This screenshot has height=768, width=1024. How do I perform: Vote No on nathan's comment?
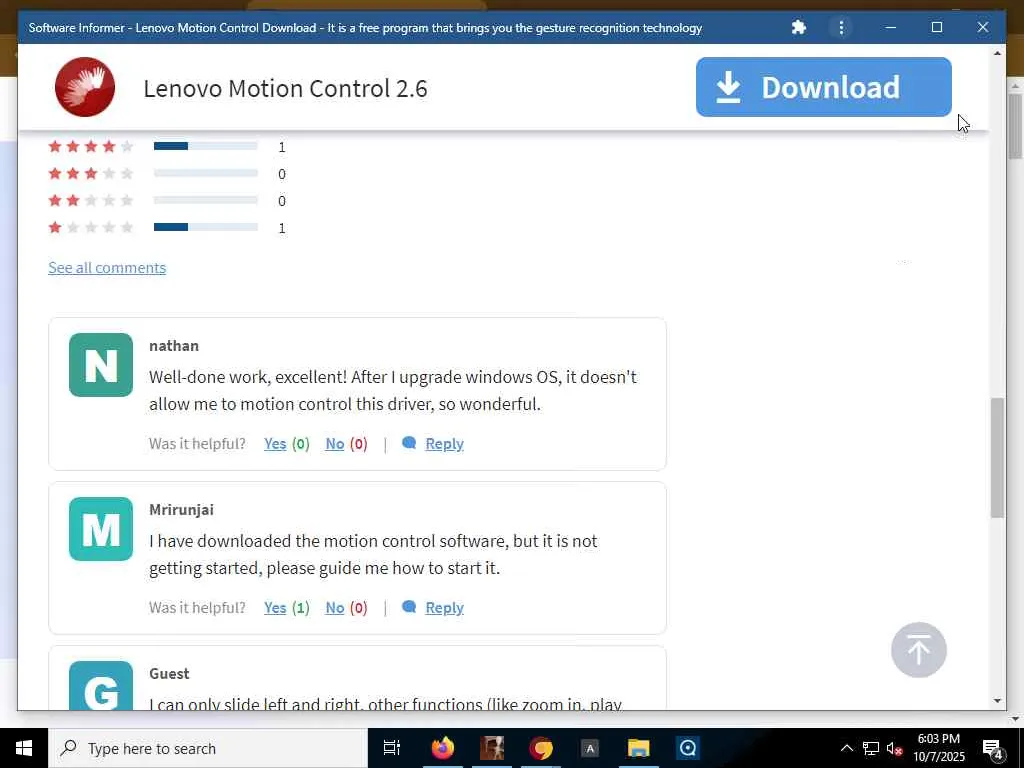[x=334, y=443]
